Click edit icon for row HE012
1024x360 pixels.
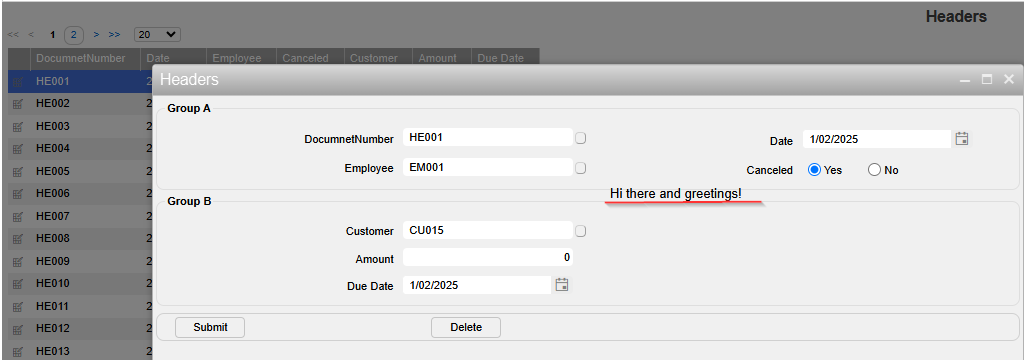(18, 329)
